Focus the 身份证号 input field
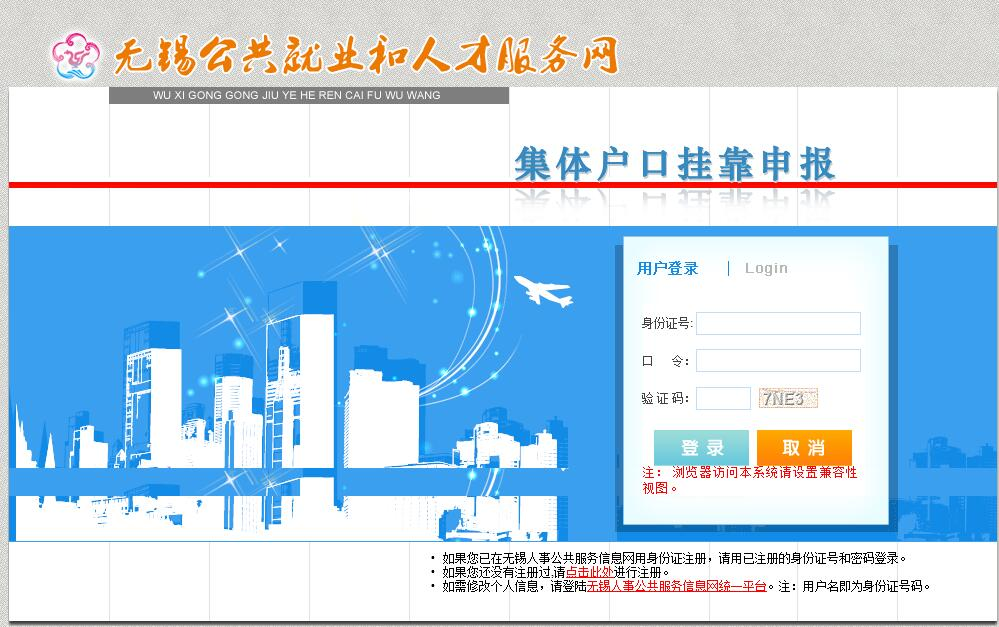Viewport: 999px width, 627px height. 778,323
